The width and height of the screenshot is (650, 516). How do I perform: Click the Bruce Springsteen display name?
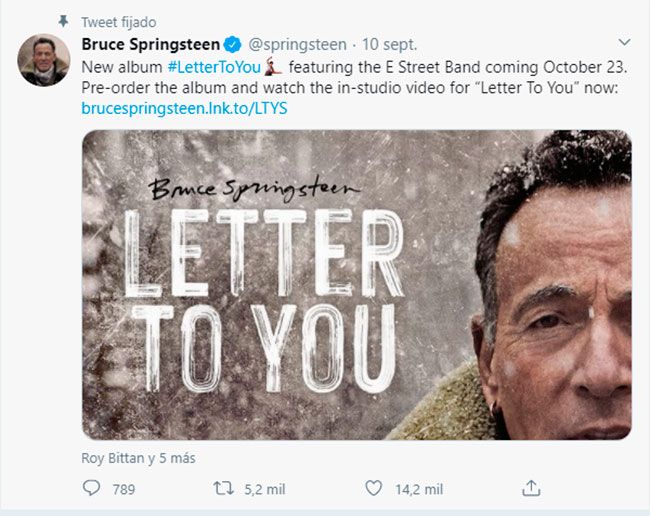pyautogui.click(x=151, y=45)
